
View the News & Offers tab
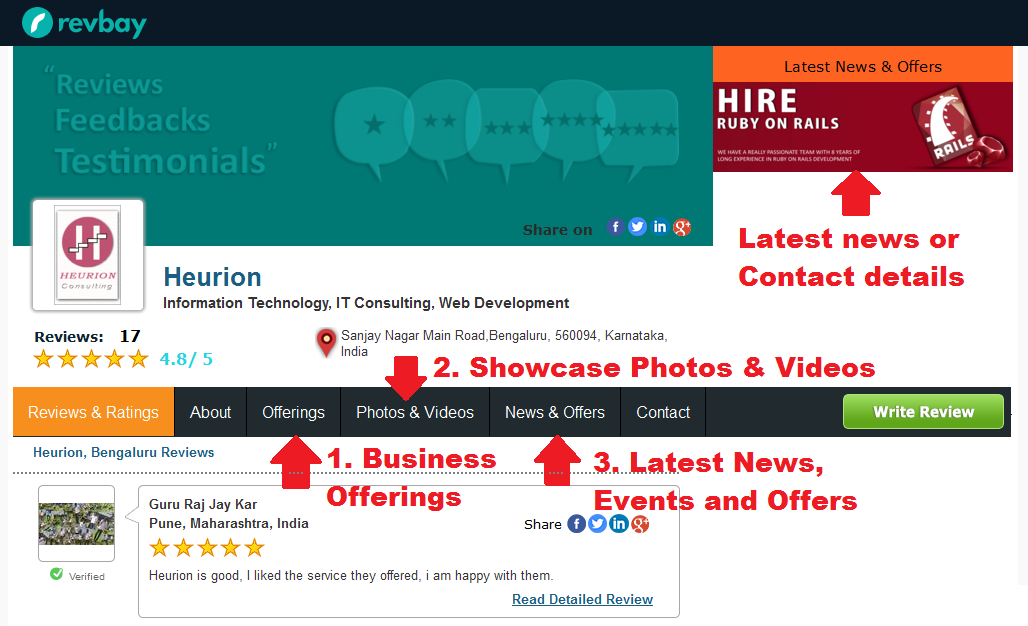coord(555,412)
